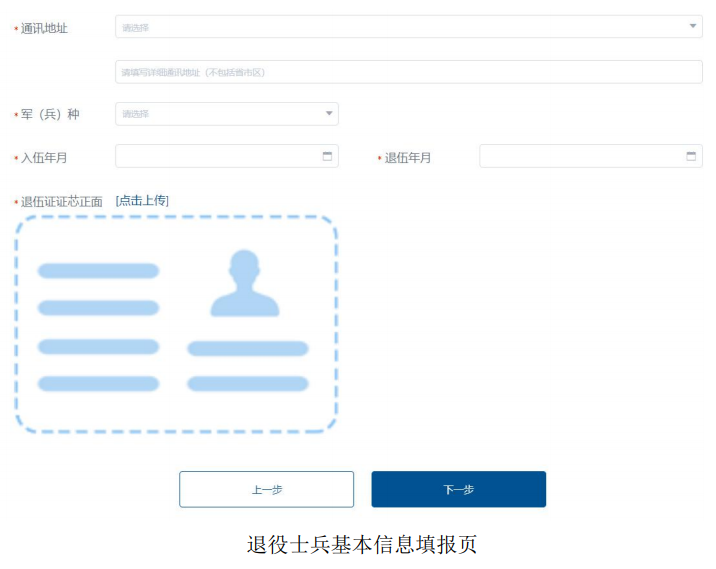716x569 pixels.
Task: Click 请选择 placeholder in 通讯地址 select box
Action: coord(136,28)
